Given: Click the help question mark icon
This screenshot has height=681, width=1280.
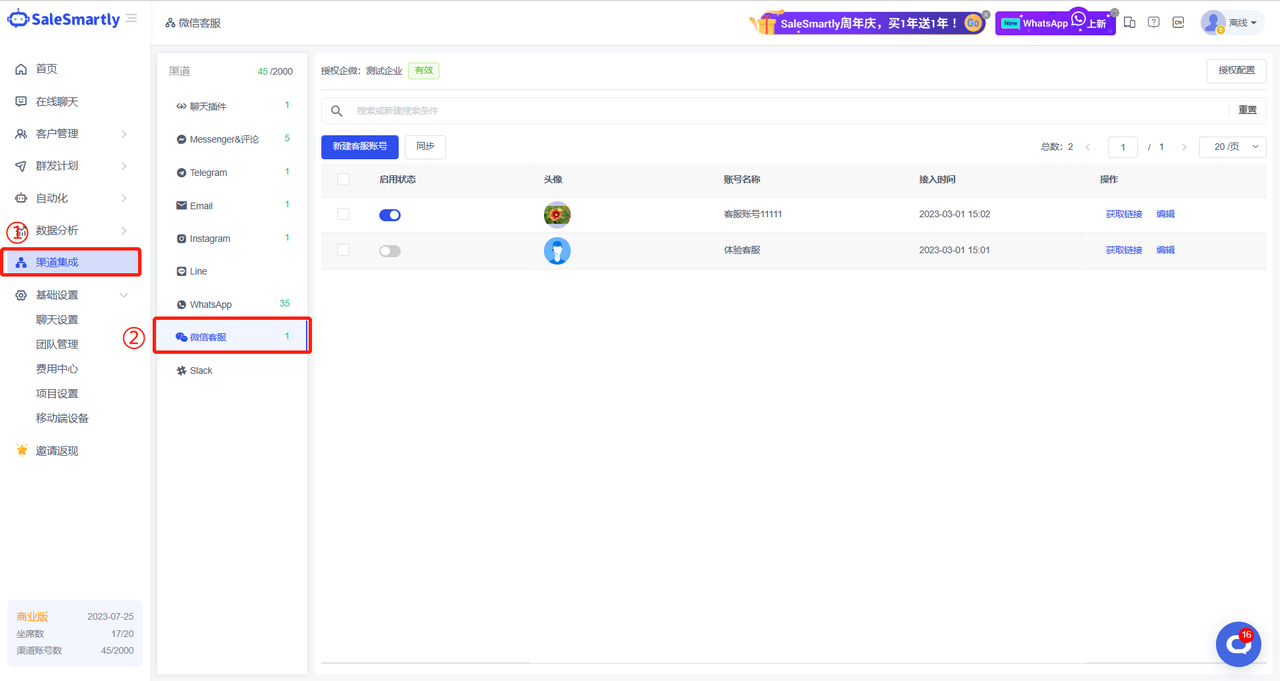Looking at the screenshot, I should click(x=1153, y=22).
